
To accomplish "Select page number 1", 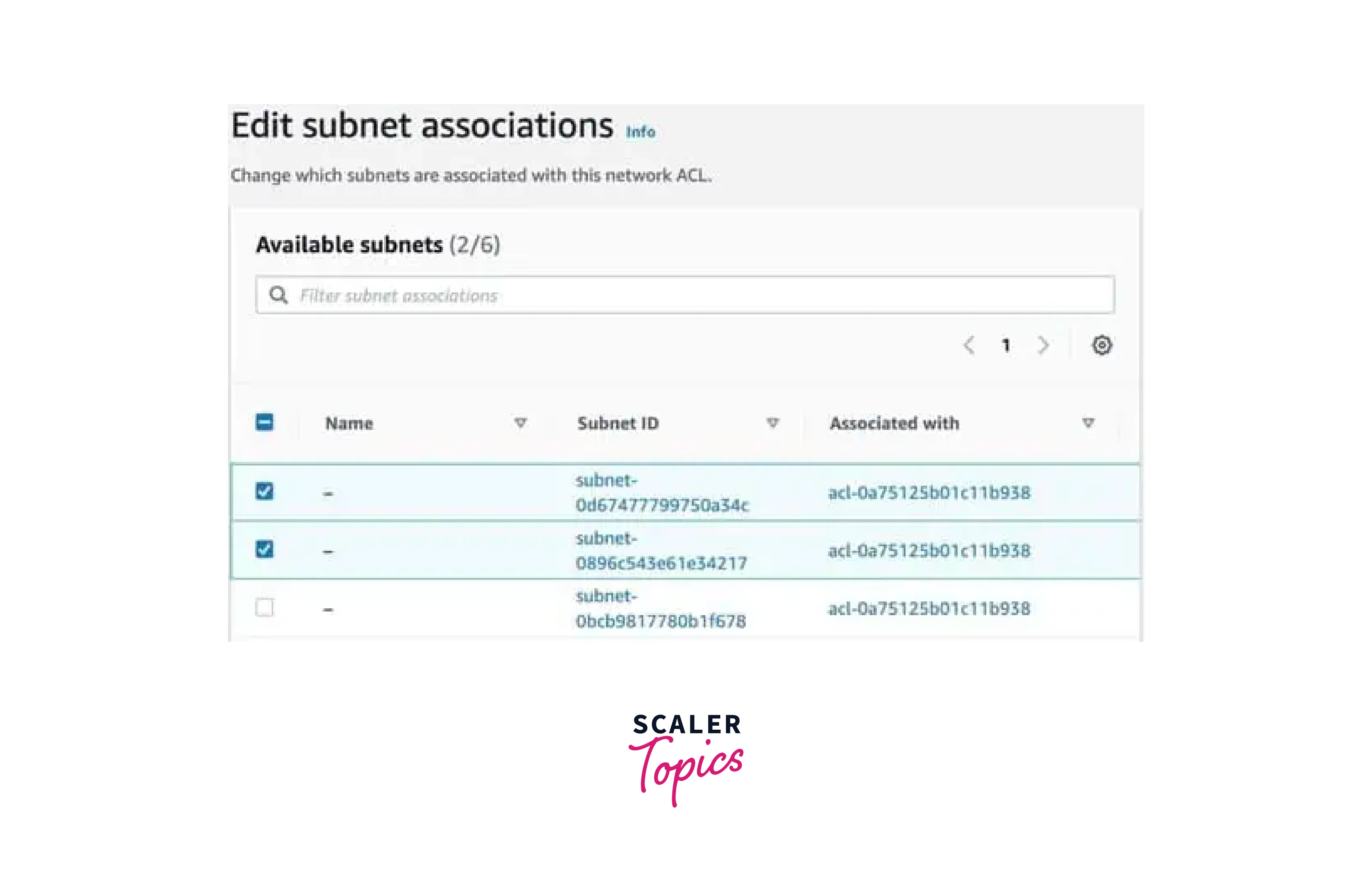I will (1006, 345).
